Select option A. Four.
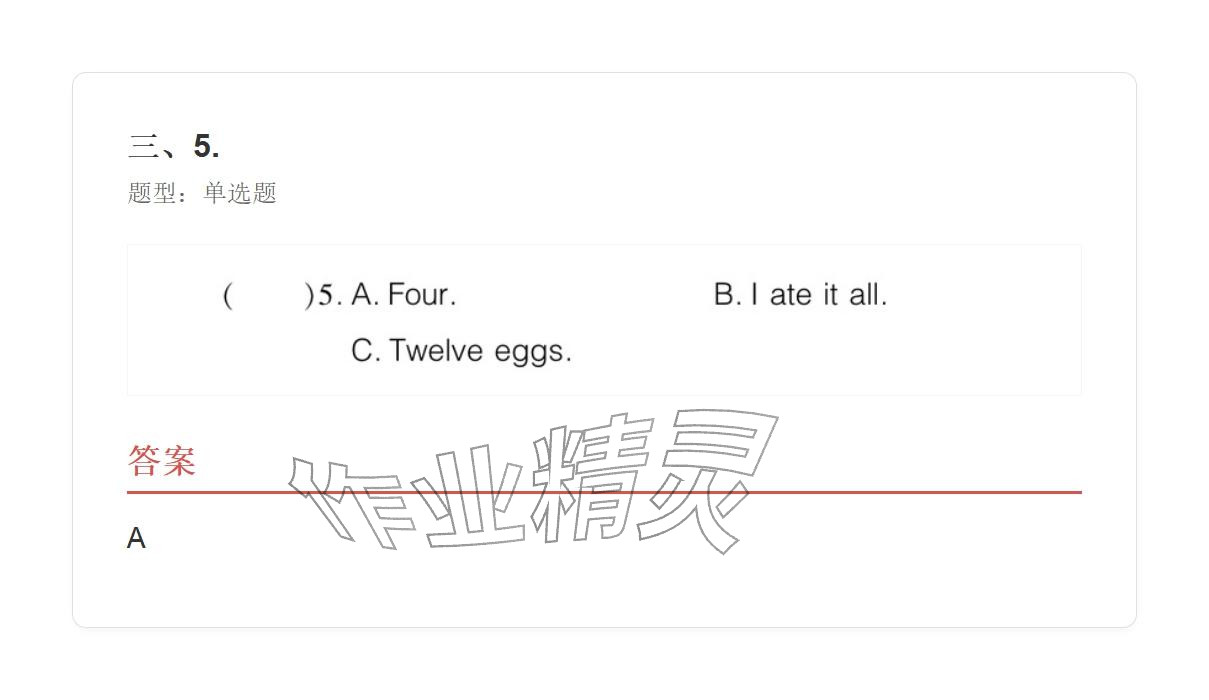Image resolution: width=1209 pixels, height=700 pixels. 403,295
